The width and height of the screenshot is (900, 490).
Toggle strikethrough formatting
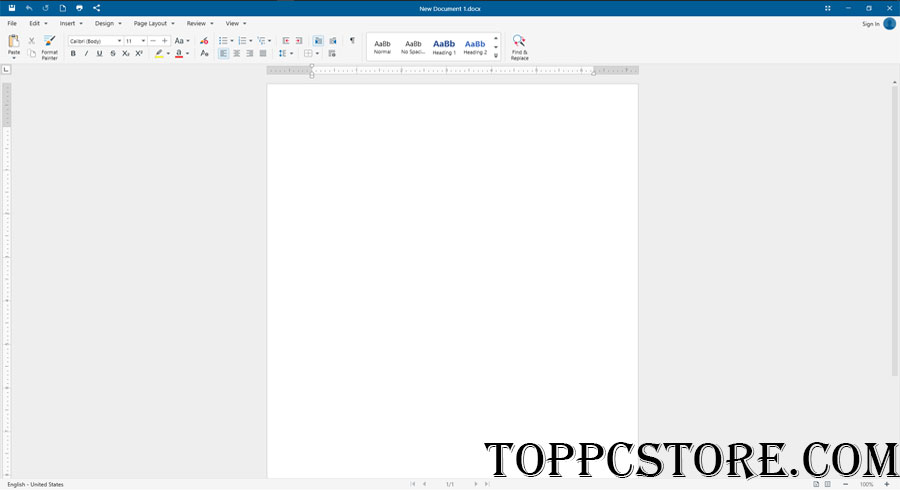[x=112, y=53]
